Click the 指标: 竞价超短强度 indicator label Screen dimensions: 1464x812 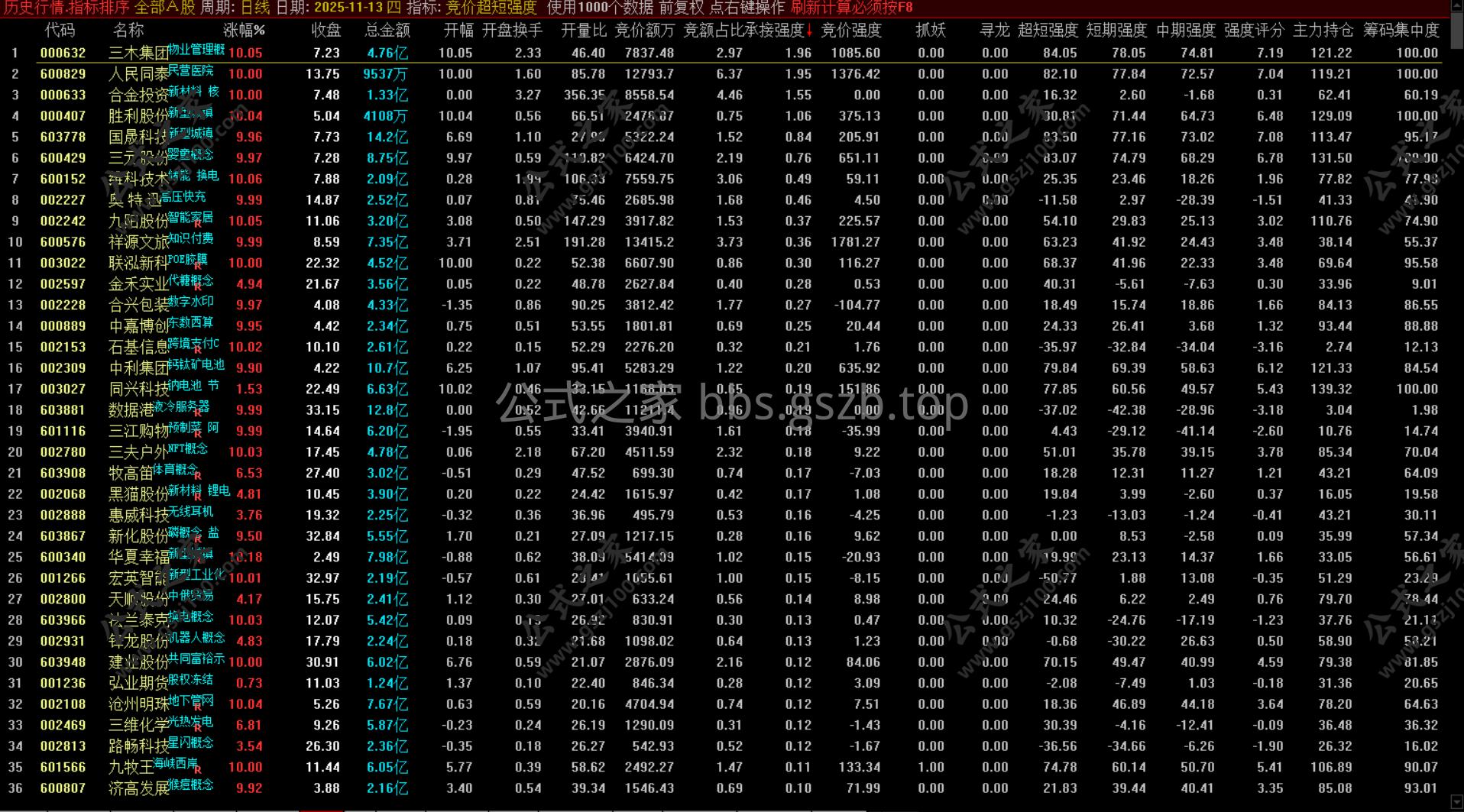coord(471,8)
